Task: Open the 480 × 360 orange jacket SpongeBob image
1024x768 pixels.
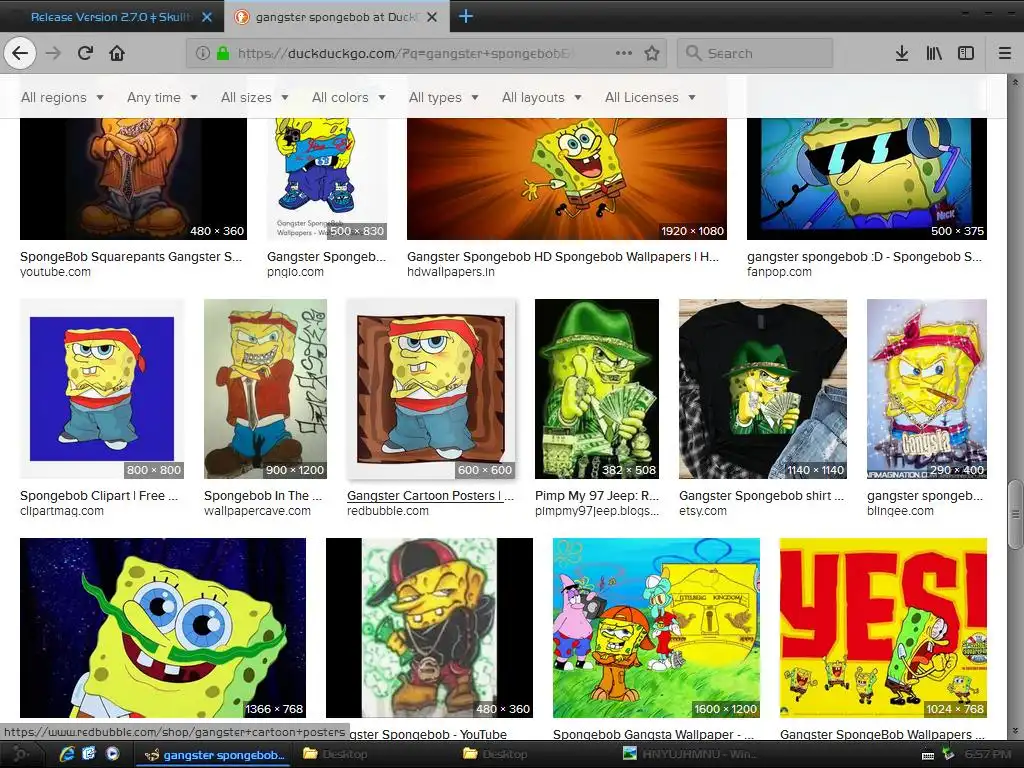Action: pyautogui.click(x=133, y=179)
